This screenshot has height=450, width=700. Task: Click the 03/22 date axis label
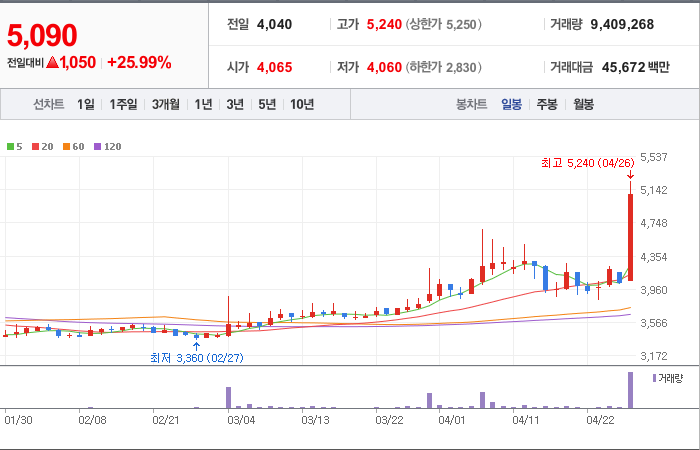[390, 420]
